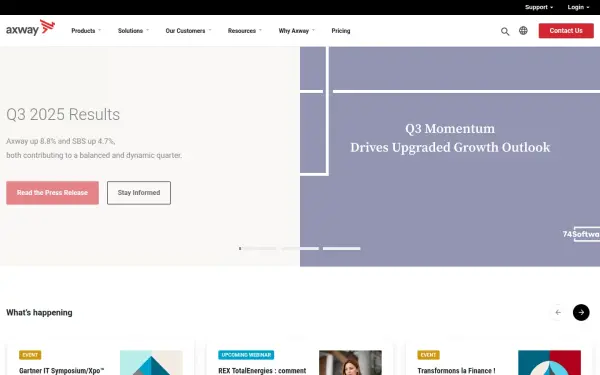Expand the Products menu
Image resolution: width=600 pixels, height=375 pixels.
click(x=86, y=31)
